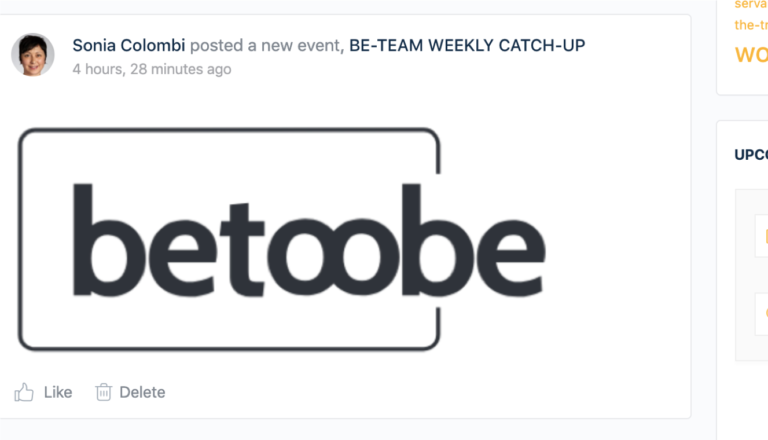The image size is (768, 440).
Task: Click the large orange "WO" heading
Action: (751, 54)
